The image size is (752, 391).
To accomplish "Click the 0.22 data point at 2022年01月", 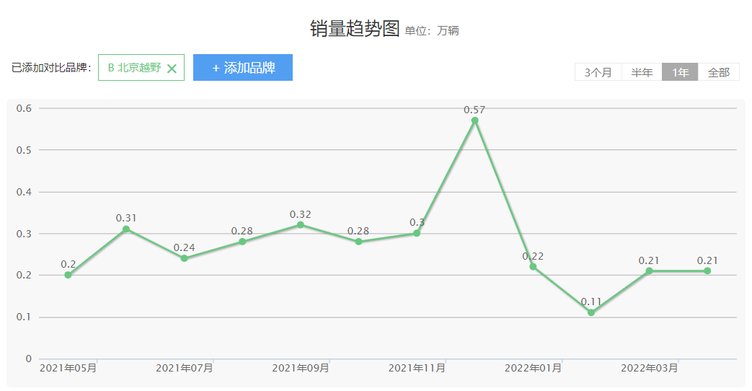I will pyautogui.click(x=533, y=267).
